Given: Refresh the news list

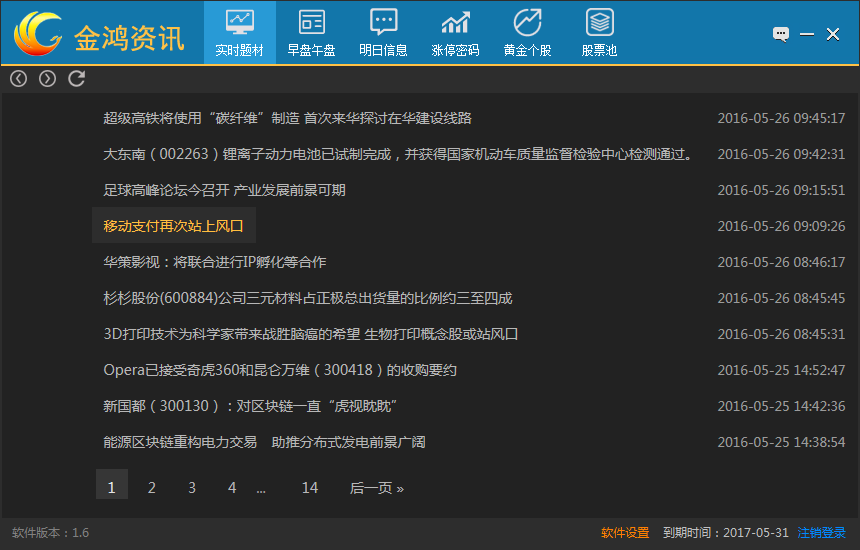Looking at the screenshot, I should click(76, 78).
